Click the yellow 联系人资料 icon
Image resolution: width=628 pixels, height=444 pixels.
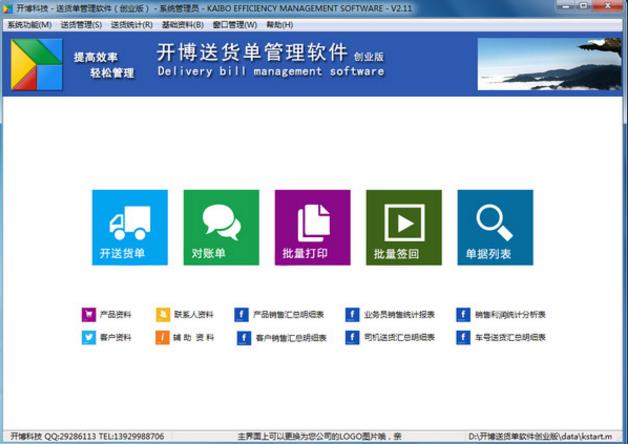pos(163,314)
